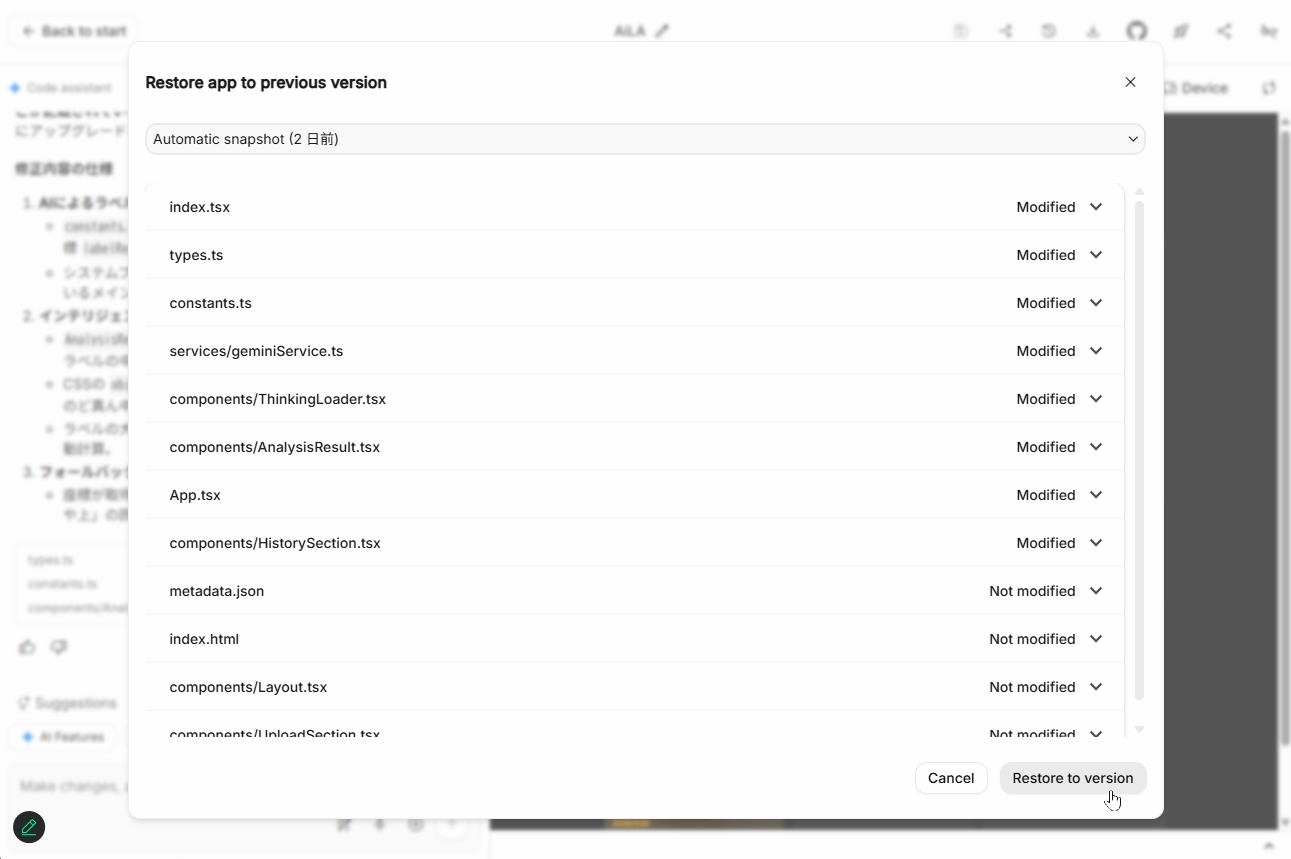
Task: Expand the services/geminiService.ts changes
Action: pos(1096,351)
